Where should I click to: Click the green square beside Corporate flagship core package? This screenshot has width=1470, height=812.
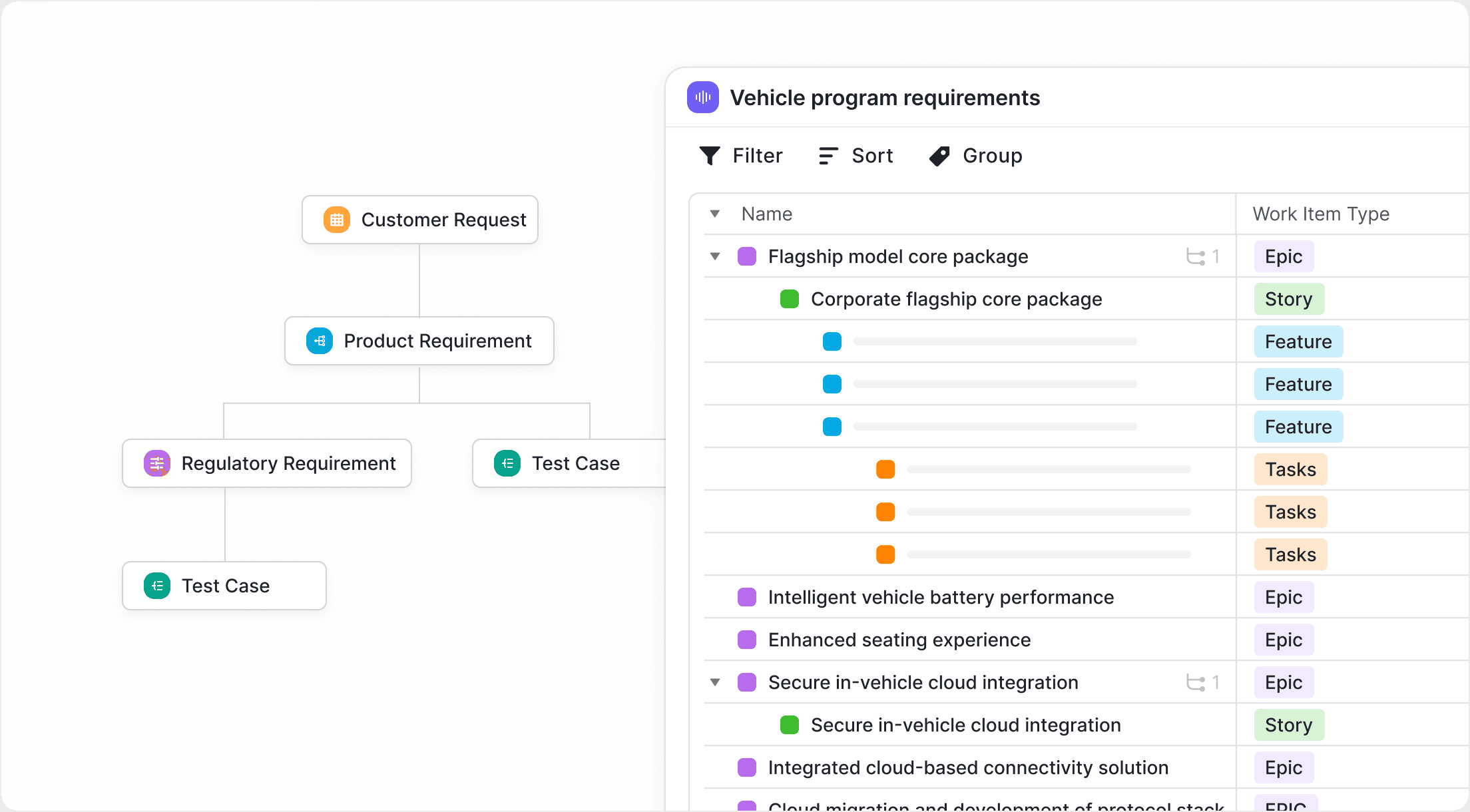(x=789, y=300)
